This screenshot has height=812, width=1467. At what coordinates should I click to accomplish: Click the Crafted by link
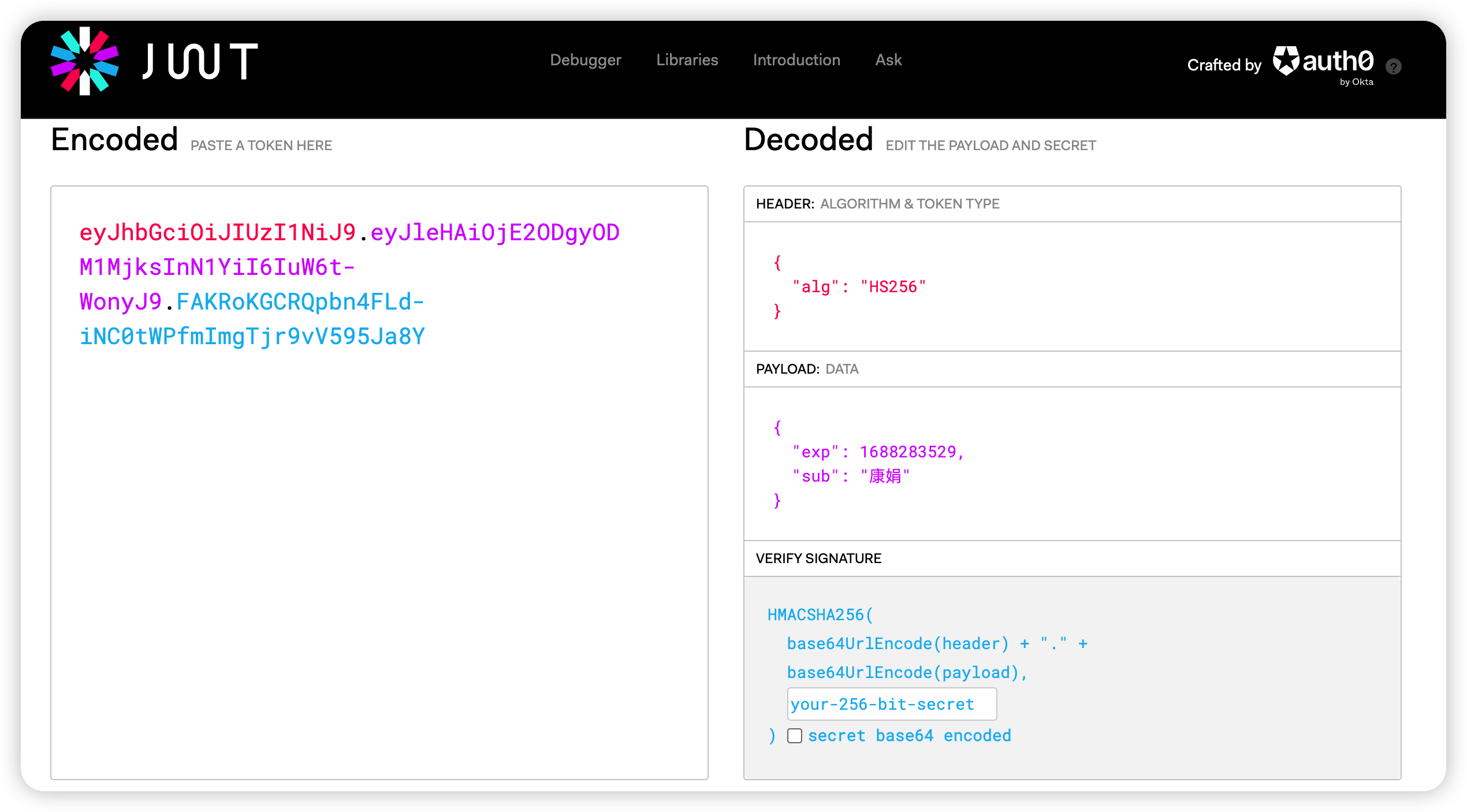click(x=1224, y=65)
